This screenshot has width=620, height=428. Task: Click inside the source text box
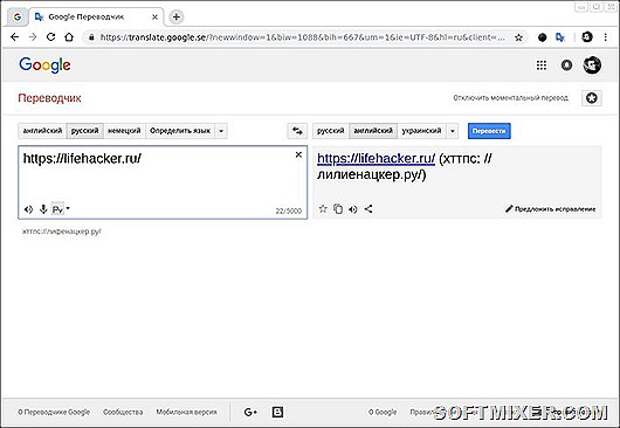[x=163, y=182]
